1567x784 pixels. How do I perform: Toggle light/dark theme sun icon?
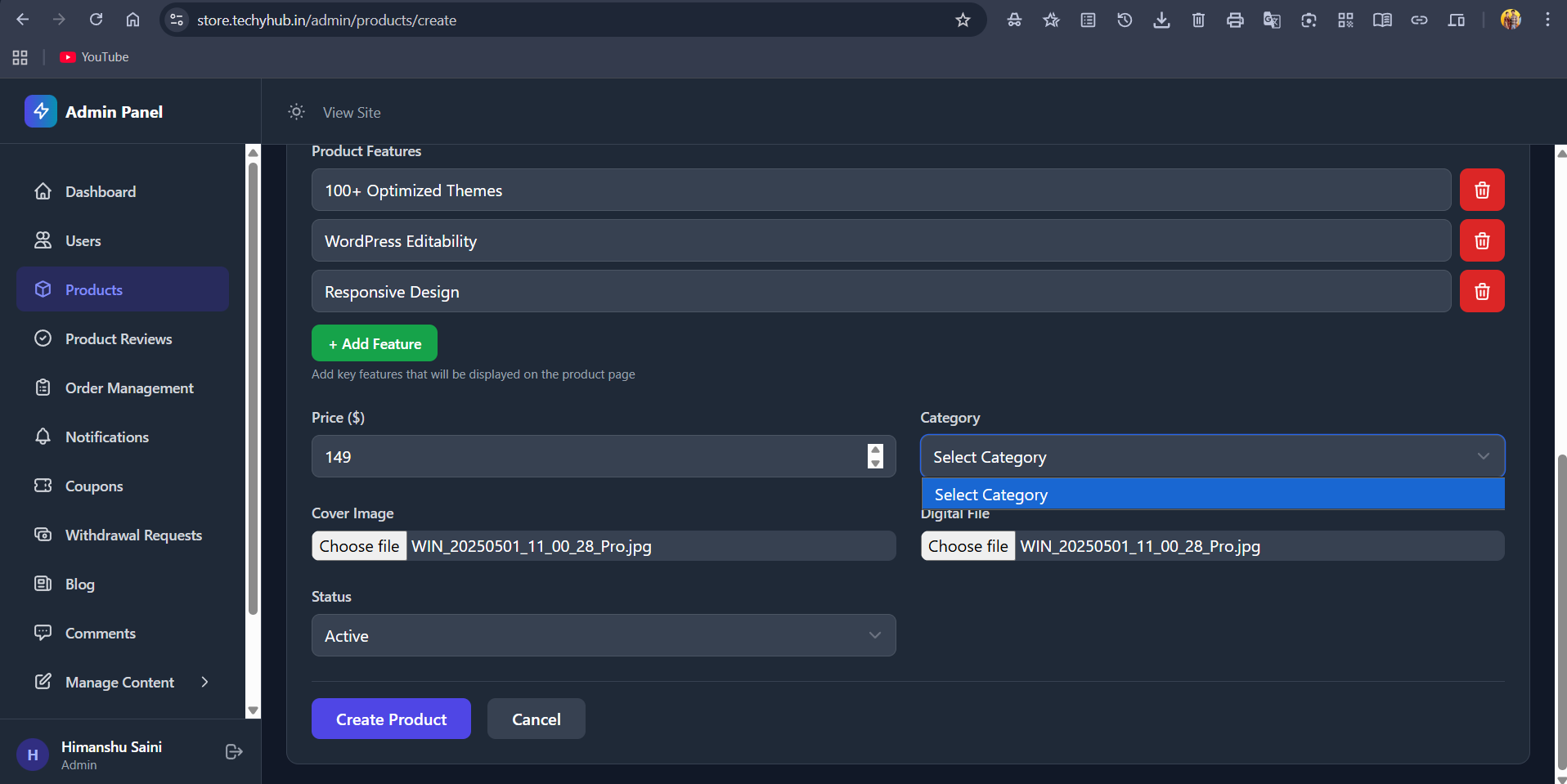point(296,112)
